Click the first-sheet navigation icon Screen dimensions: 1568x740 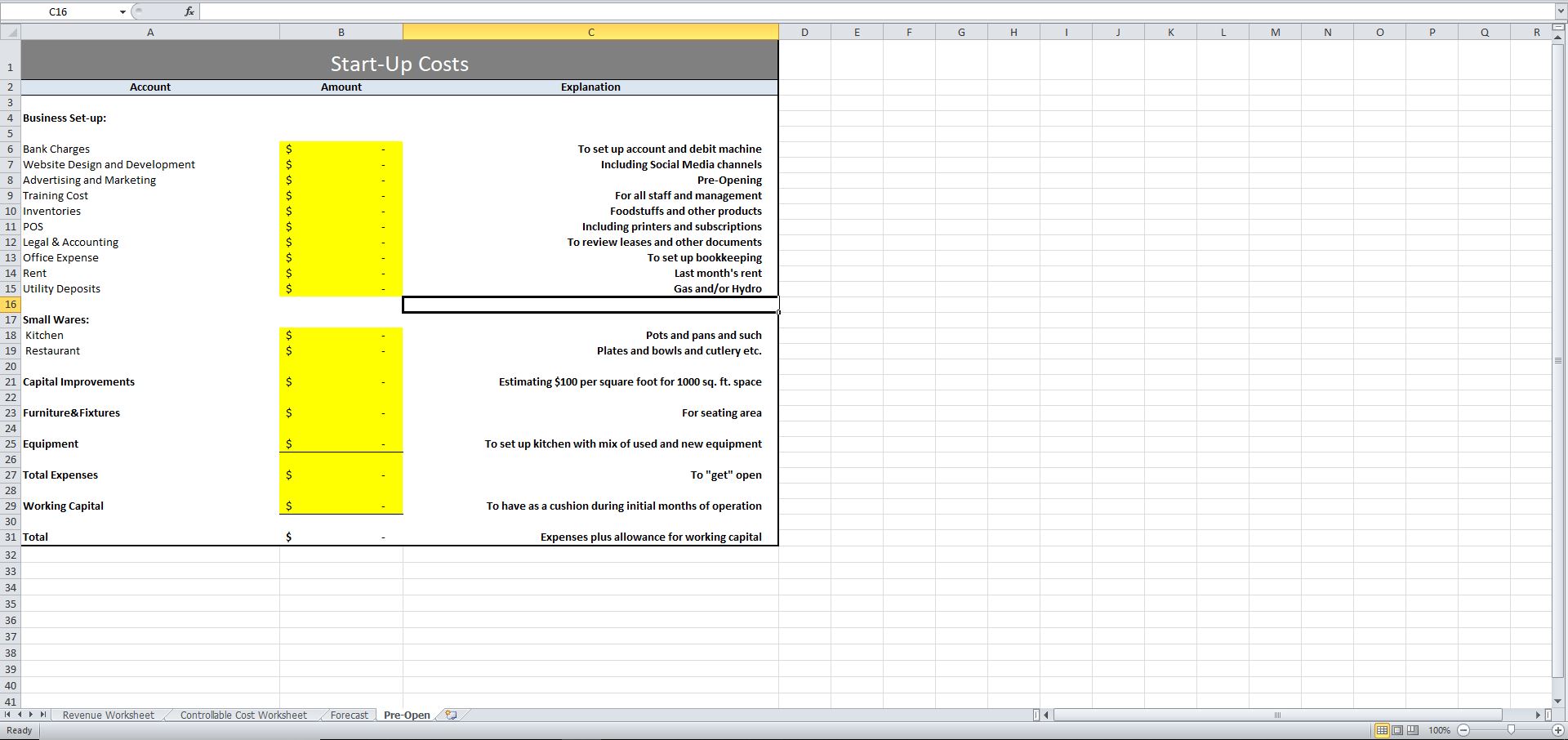tap(8, 715)
